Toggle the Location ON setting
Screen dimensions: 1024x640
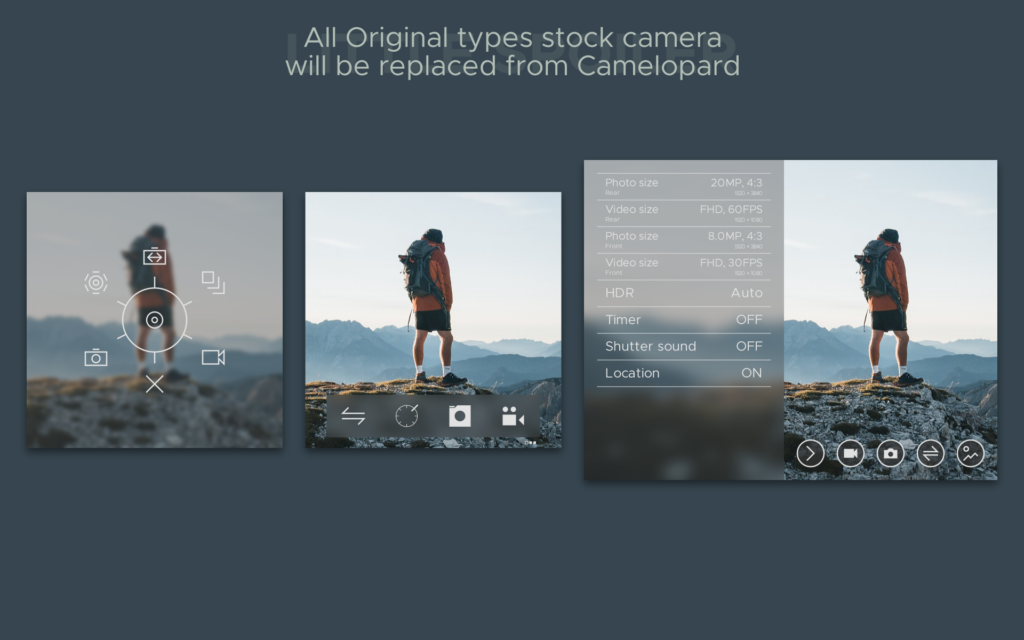[684, 374]
